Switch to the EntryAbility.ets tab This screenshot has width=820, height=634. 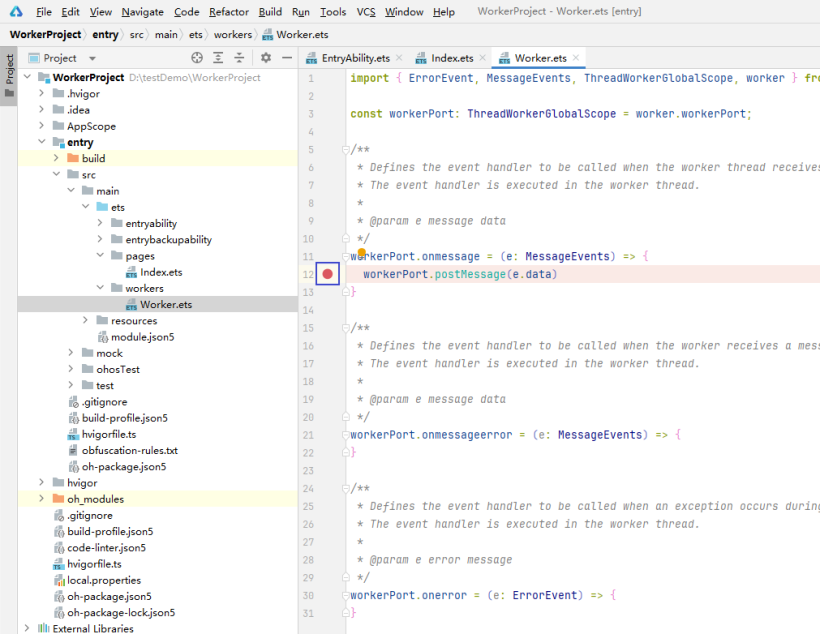click(355, 58)
